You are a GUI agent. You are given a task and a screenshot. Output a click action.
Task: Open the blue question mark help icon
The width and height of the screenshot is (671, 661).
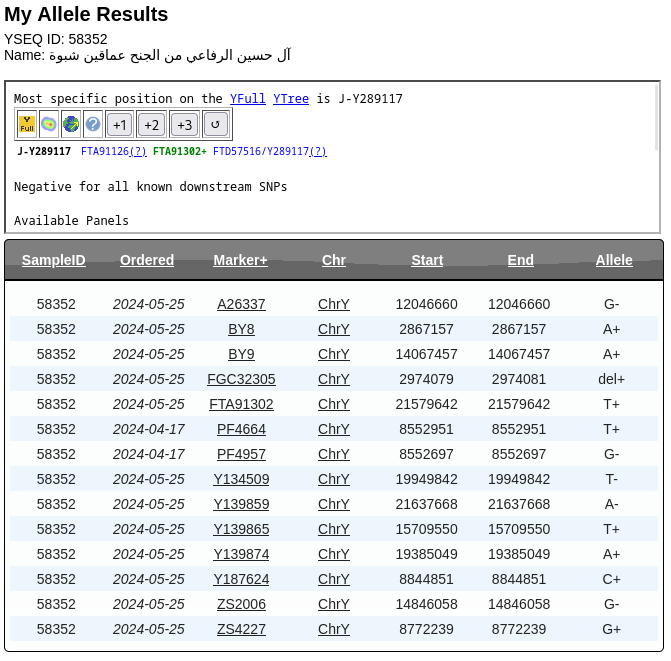(x=93, y=124)
